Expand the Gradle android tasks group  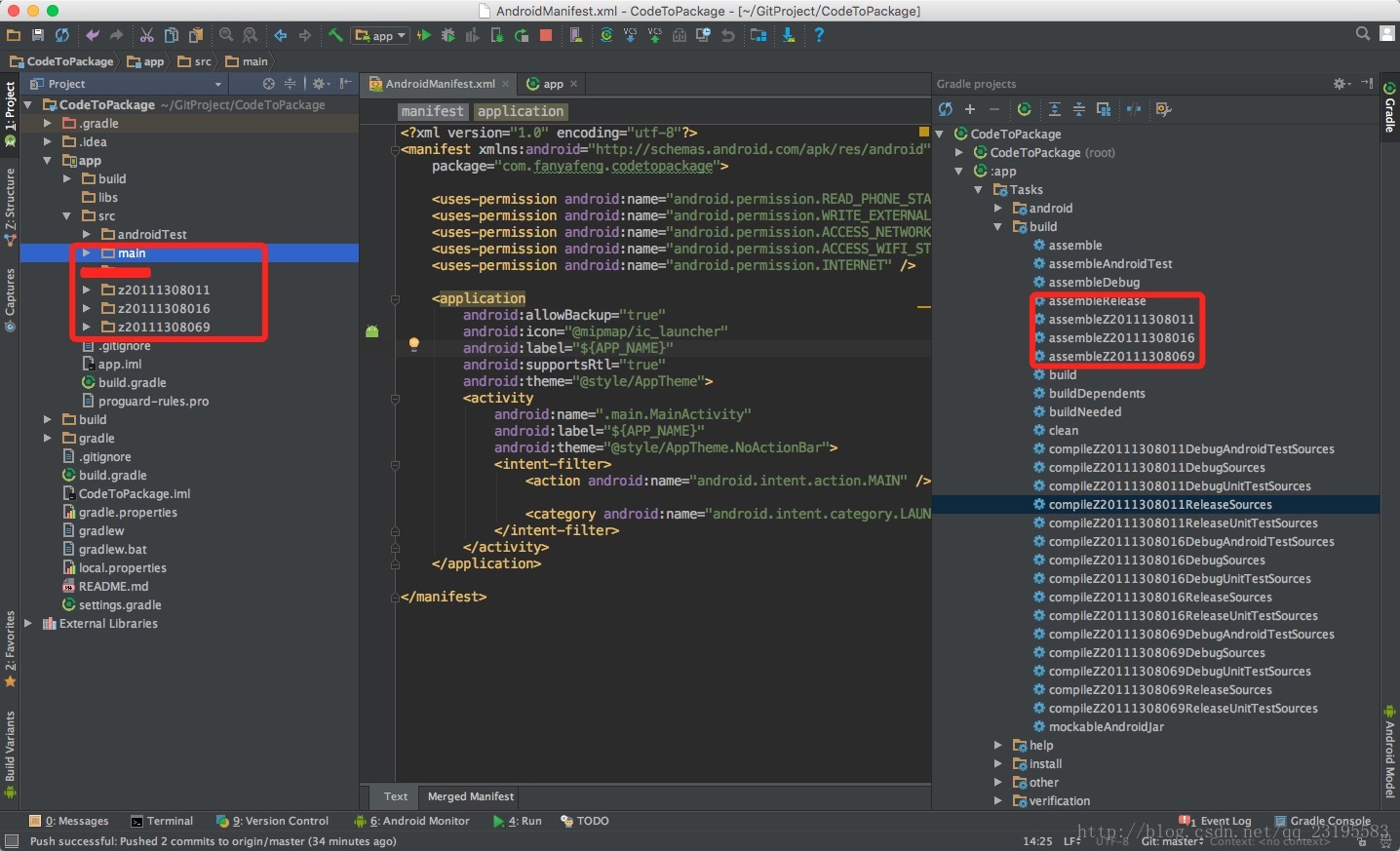coord(997,209)
